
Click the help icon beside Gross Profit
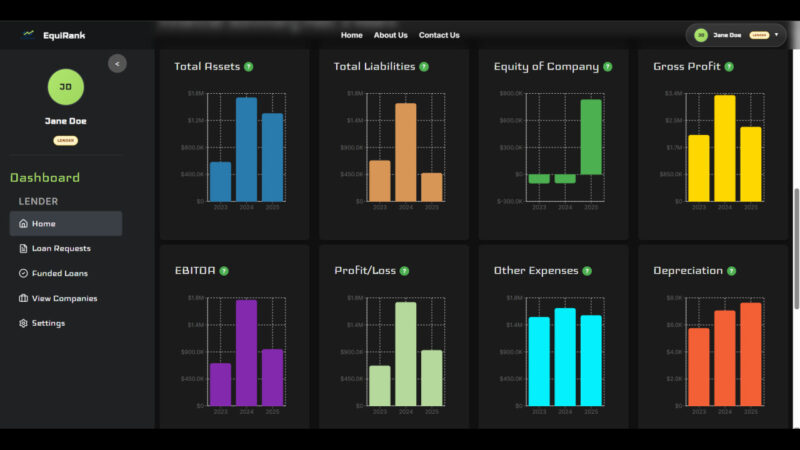(x=729, y=67)
